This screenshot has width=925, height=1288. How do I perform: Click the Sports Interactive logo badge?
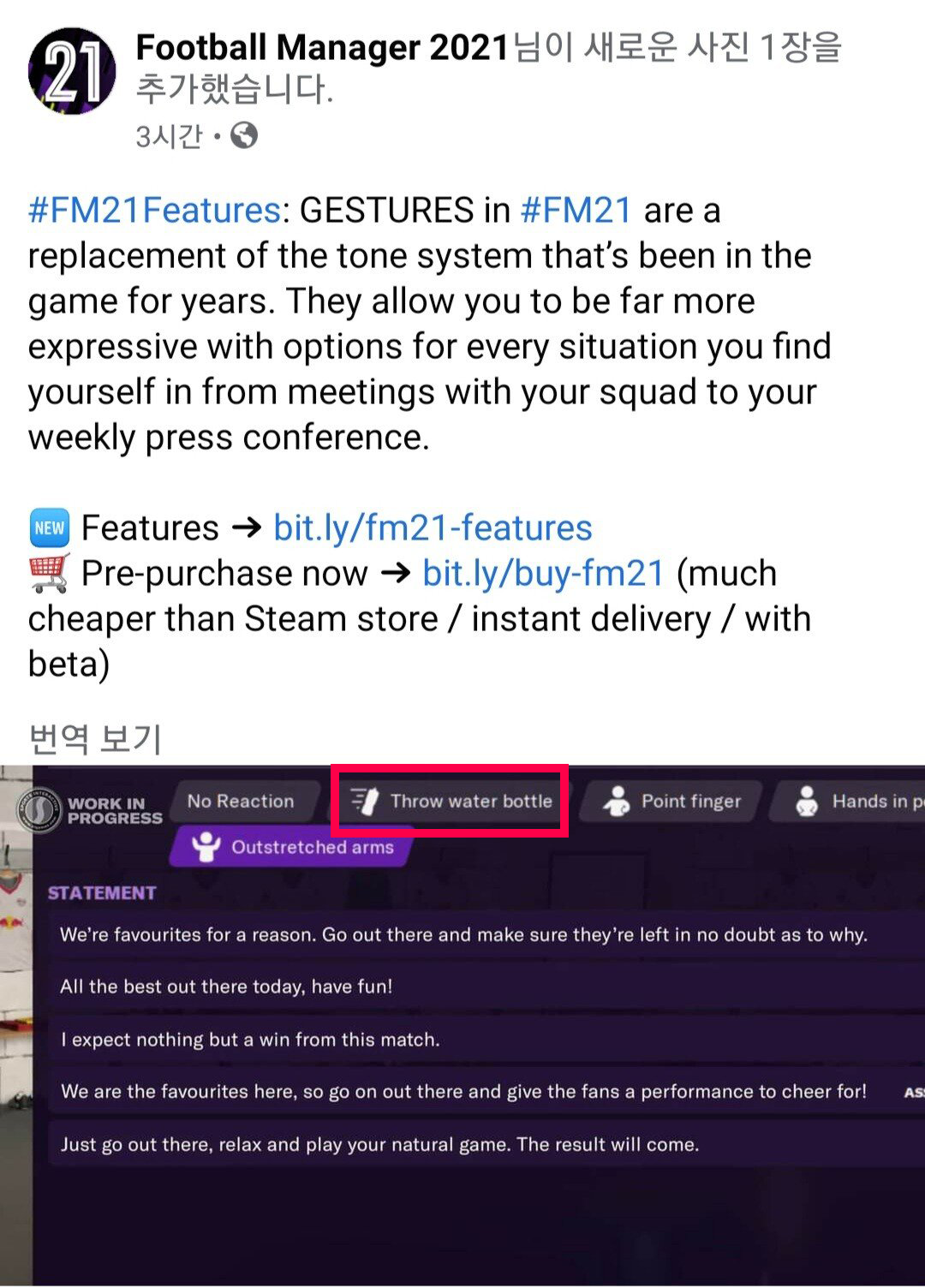(38, 809)
